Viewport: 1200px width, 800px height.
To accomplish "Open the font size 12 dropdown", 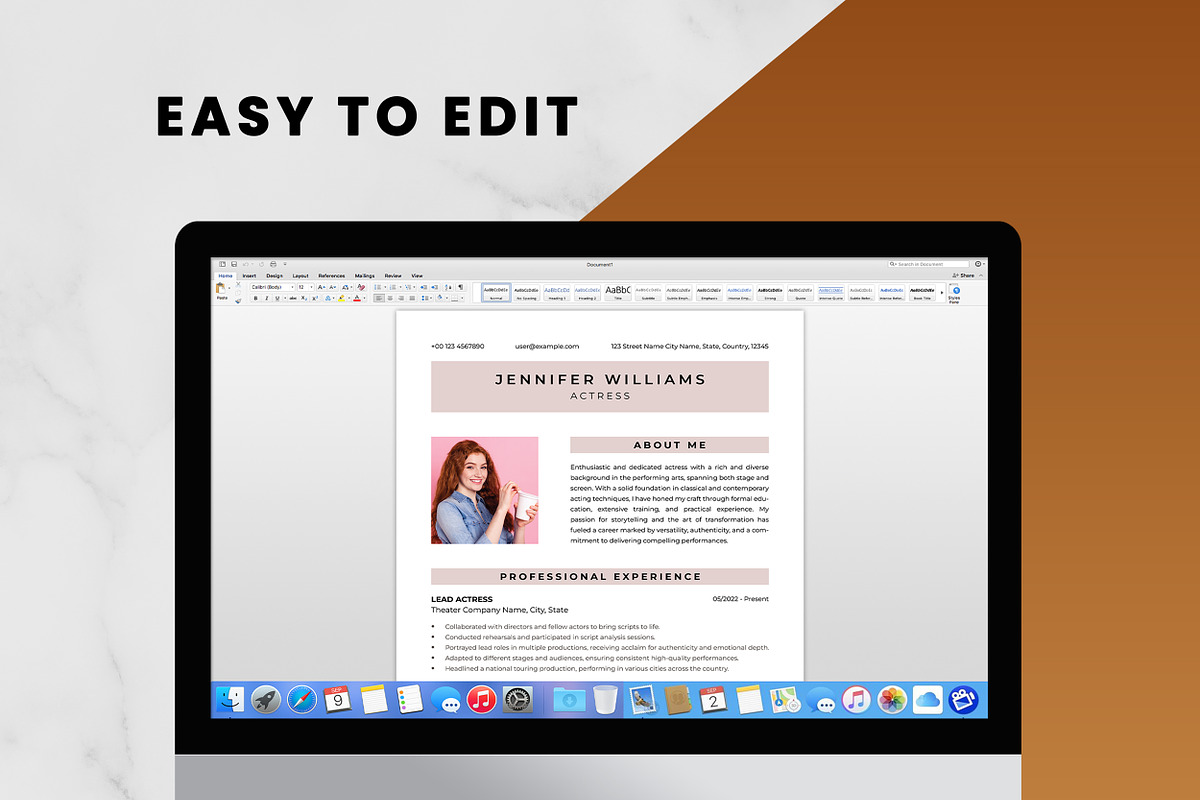I will point(306,287).
